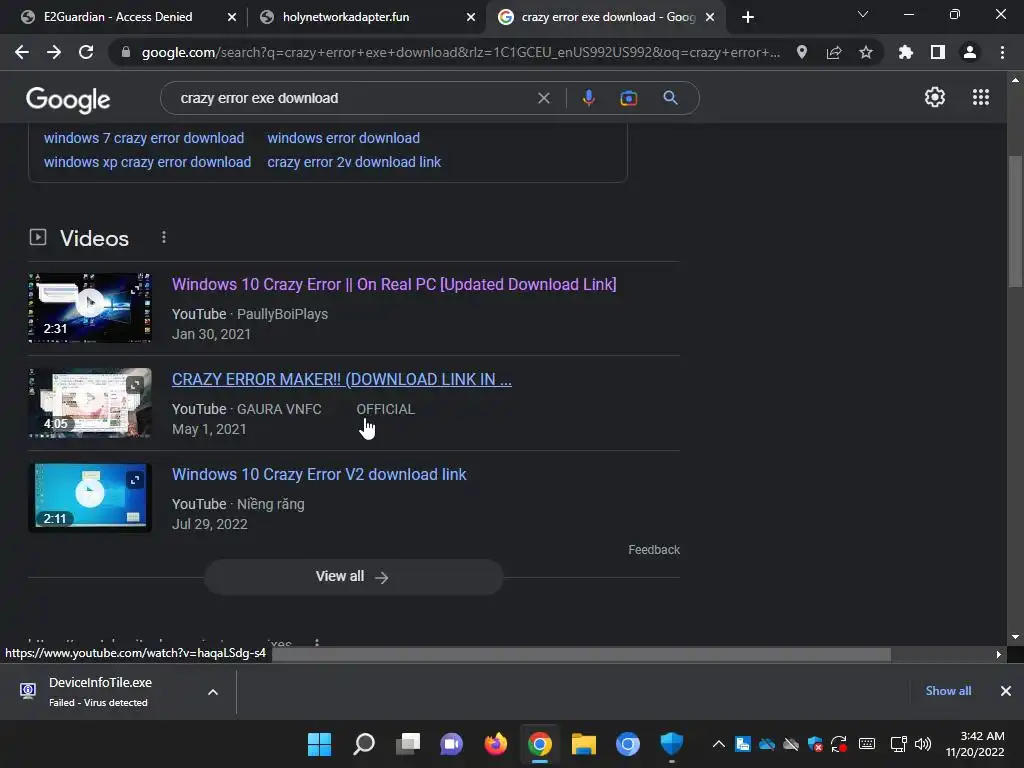1024x768 pixels.
Task: Click the horizontal page scrollbar
Action: 581,654
